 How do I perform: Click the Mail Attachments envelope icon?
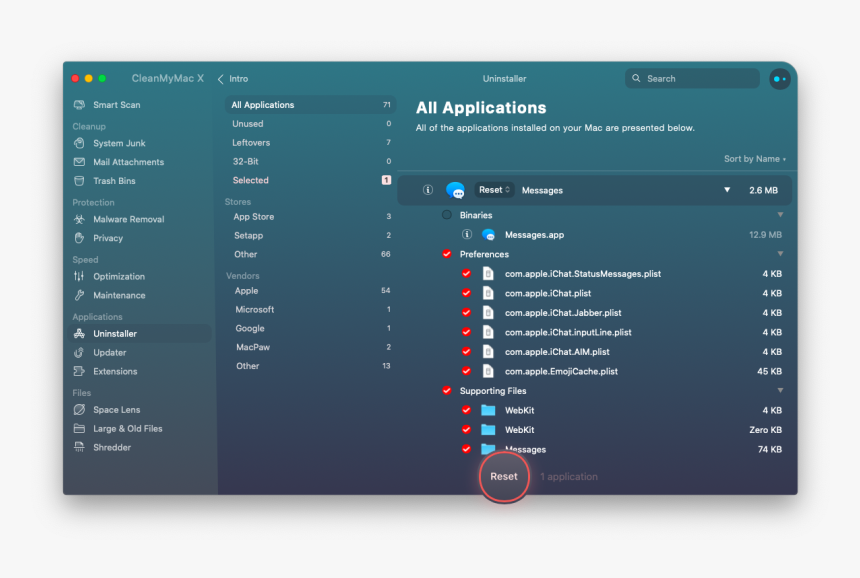pos(80,162)
